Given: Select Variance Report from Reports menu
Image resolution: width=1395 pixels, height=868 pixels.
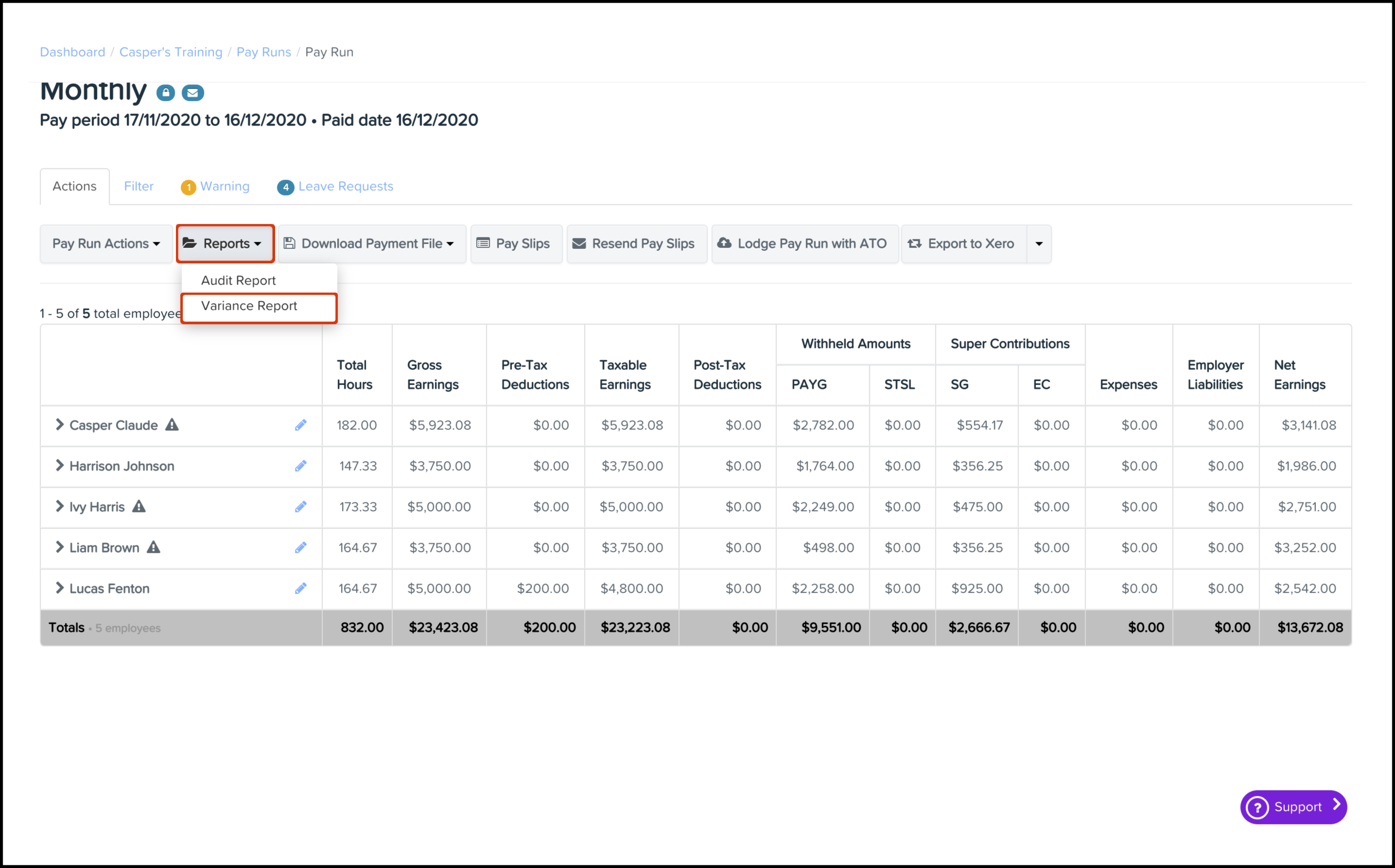Looking at the screenshot, I should click(x=249, y=306).
